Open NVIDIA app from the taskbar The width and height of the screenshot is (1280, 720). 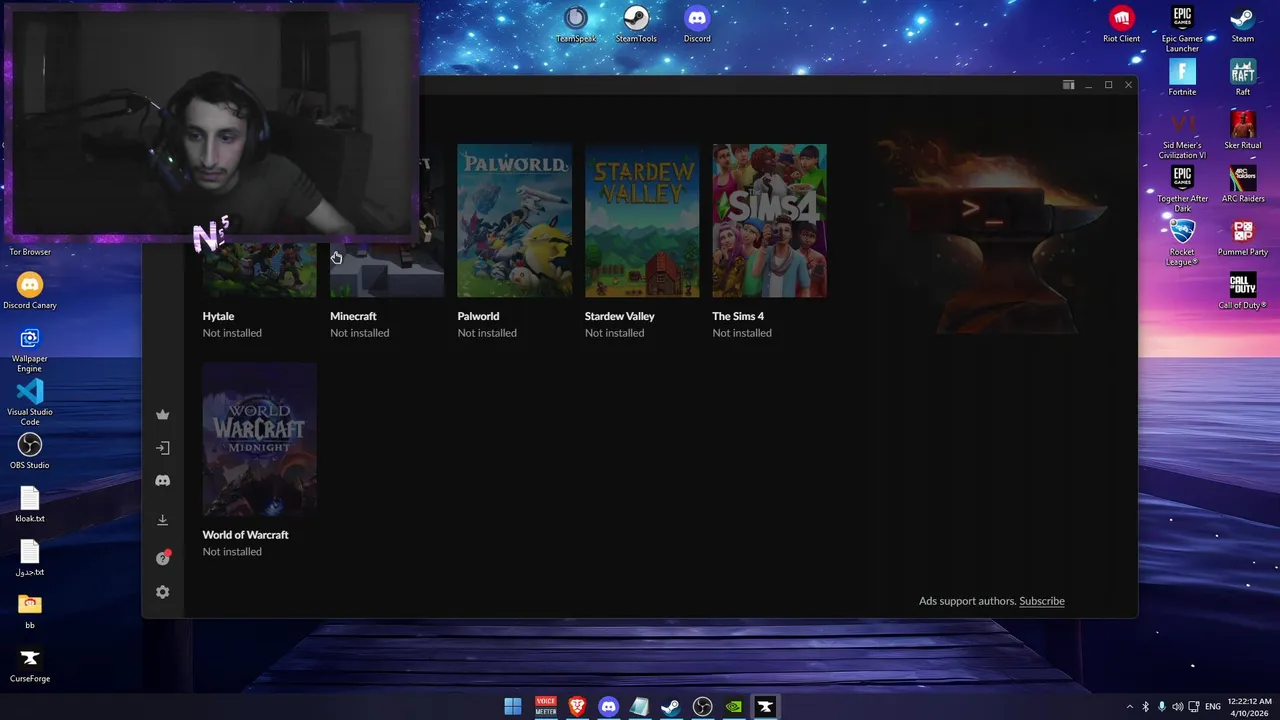point(734,707)
